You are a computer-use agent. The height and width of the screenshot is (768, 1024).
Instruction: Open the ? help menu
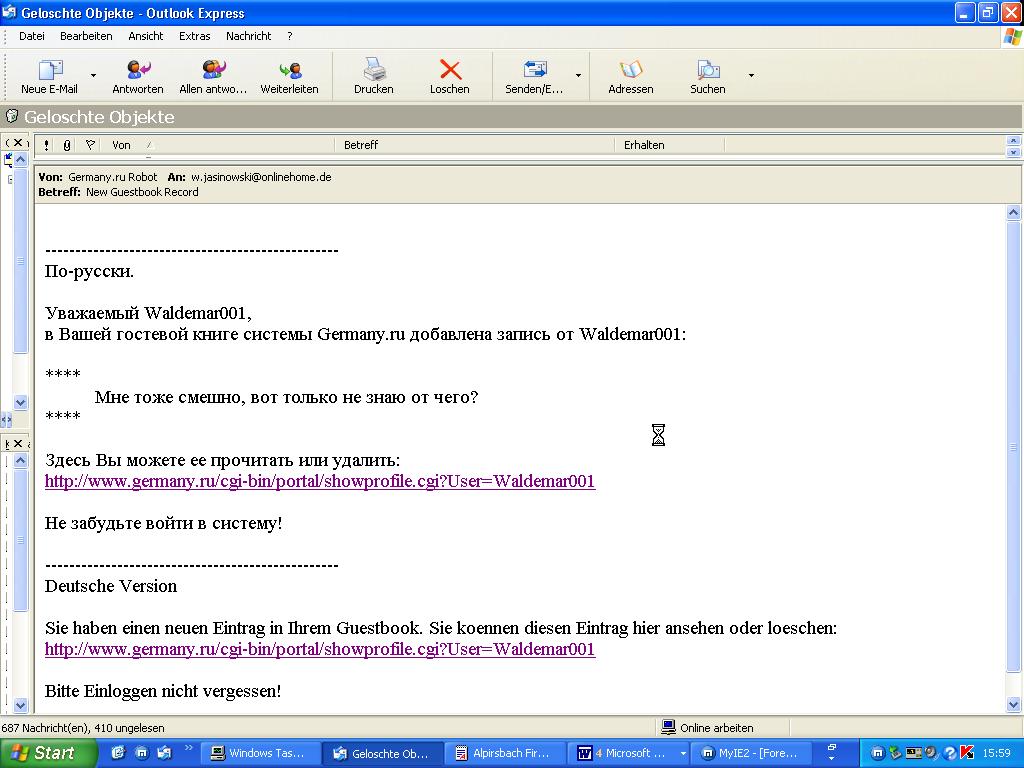[290, 37]
